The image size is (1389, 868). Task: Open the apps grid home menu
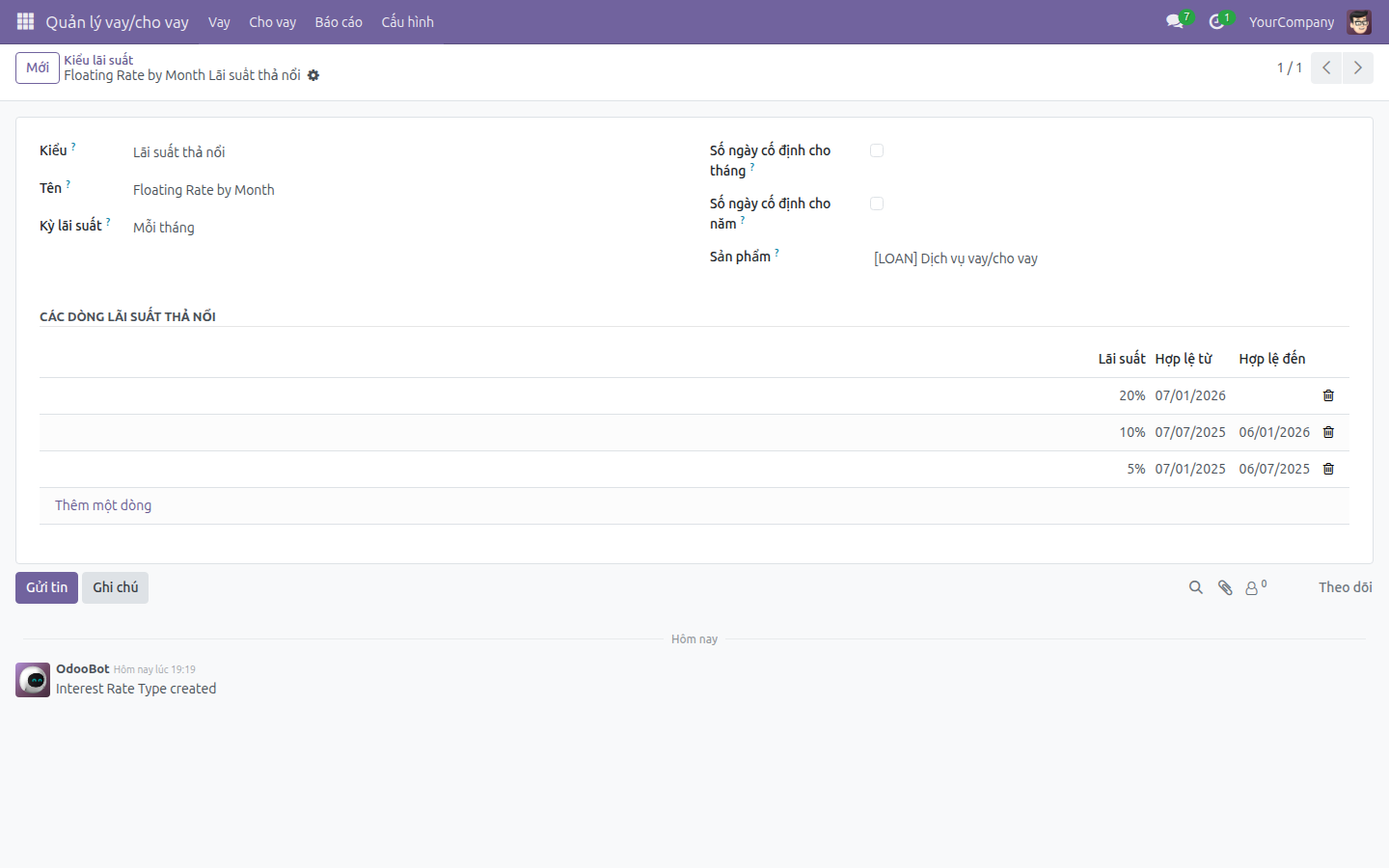[x=26, y=21]
